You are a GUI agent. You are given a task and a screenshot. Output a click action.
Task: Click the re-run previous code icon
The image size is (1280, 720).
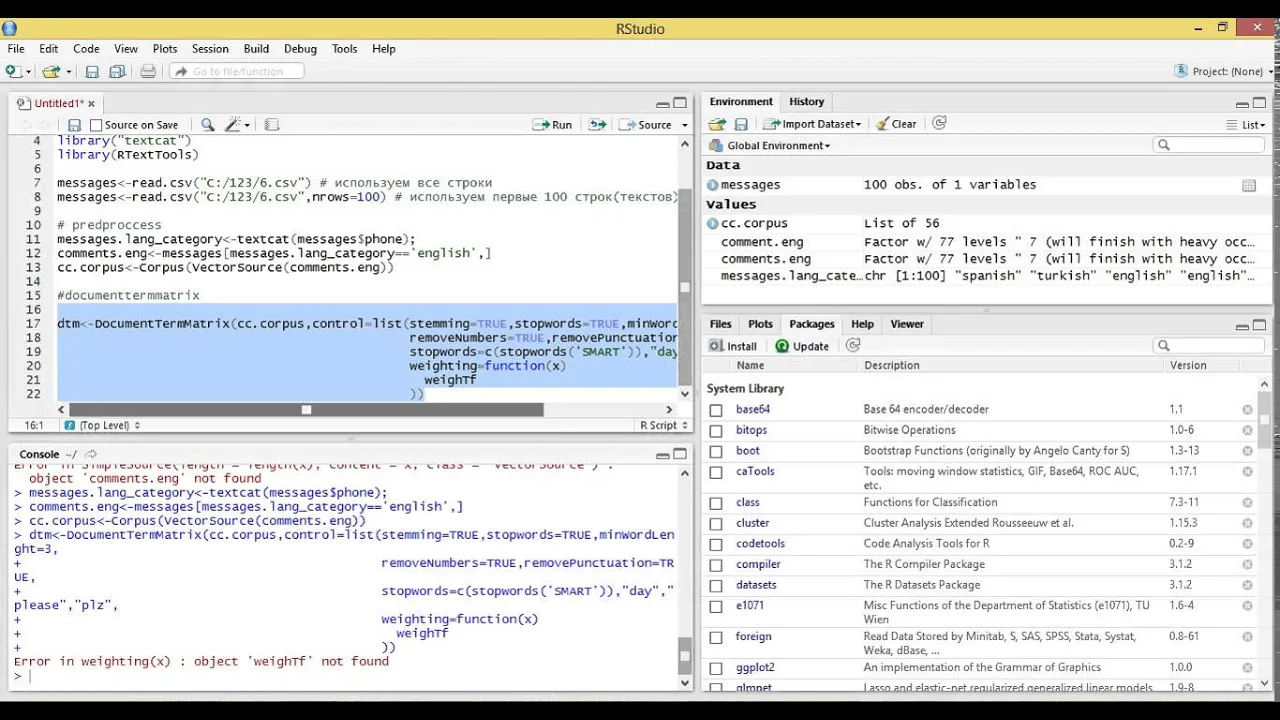click(598, 125)
